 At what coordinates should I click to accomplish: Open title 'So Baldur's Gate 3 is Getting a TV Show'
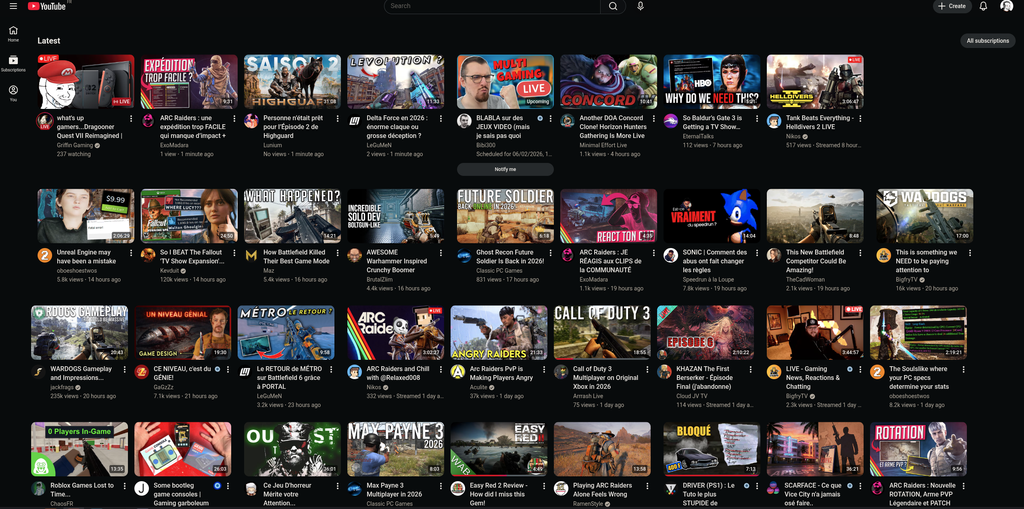(712, 122)
